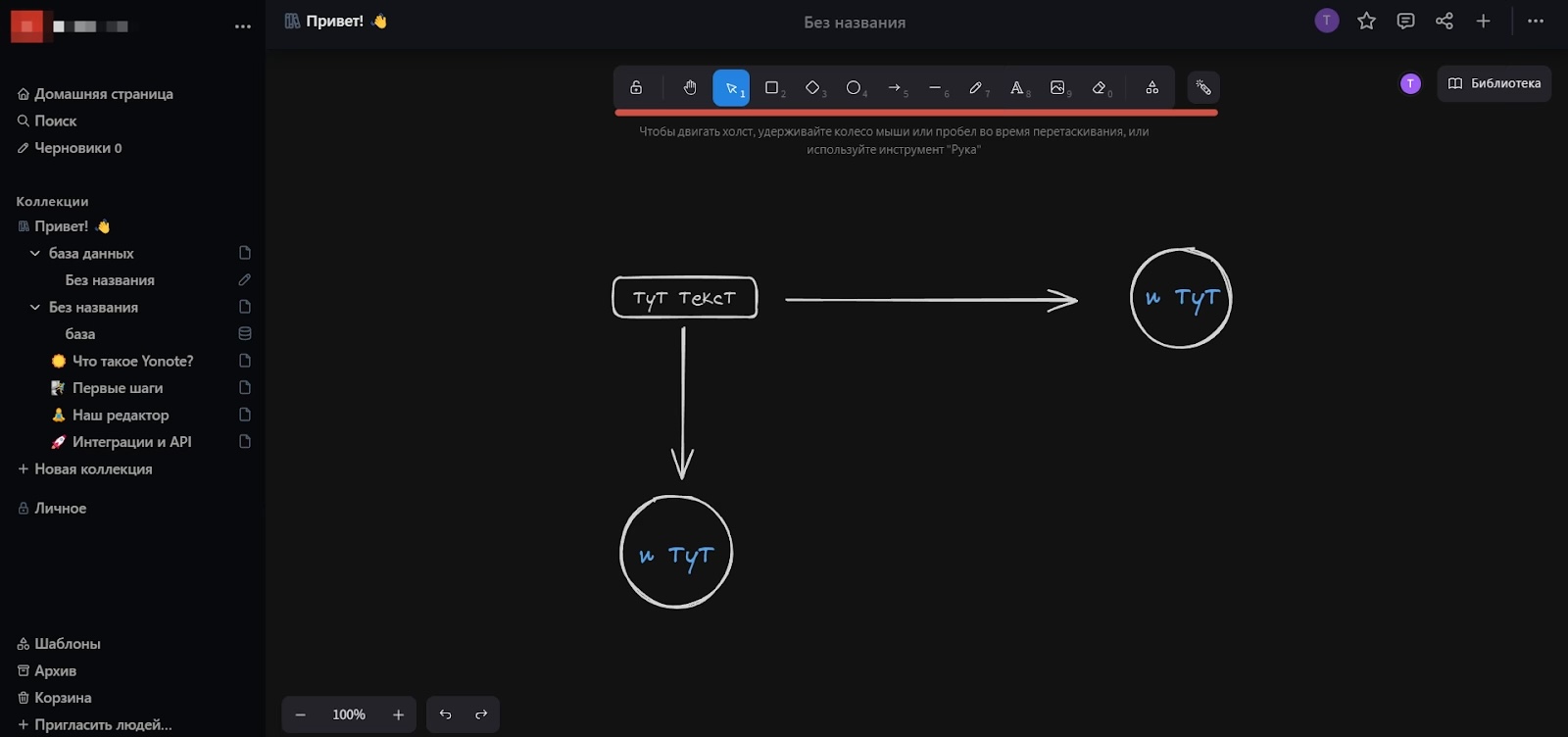Select the Diamond shape tool
Viewport: 1568px width, 737px height.
[x=812, y=88]
